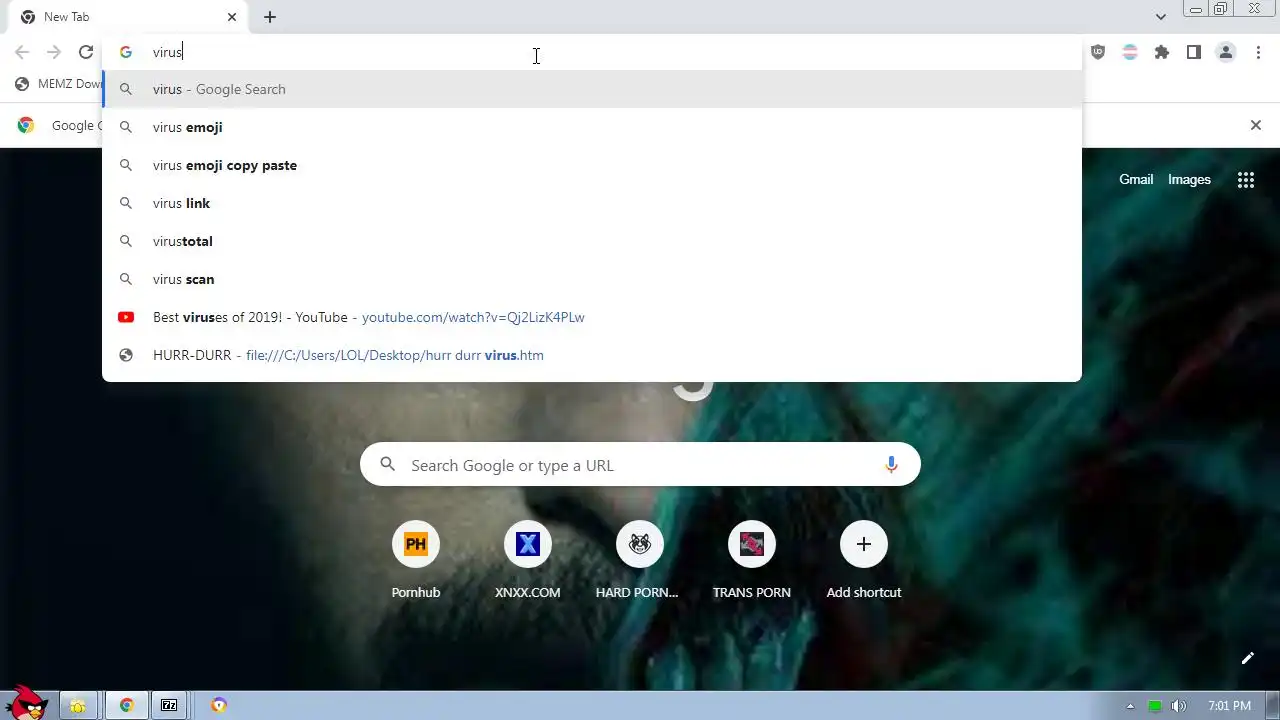The width and height of the screenshot is (1280, 720).
Task: Open the uBlock Origin shield extension
Action: (1098, 52)
